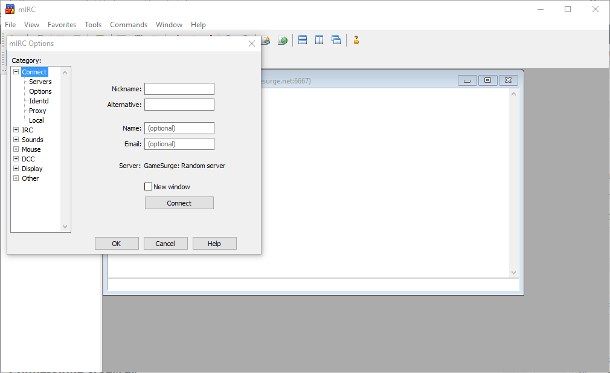
Task: Expand the Mouse category
Action: tap(16, 149)
